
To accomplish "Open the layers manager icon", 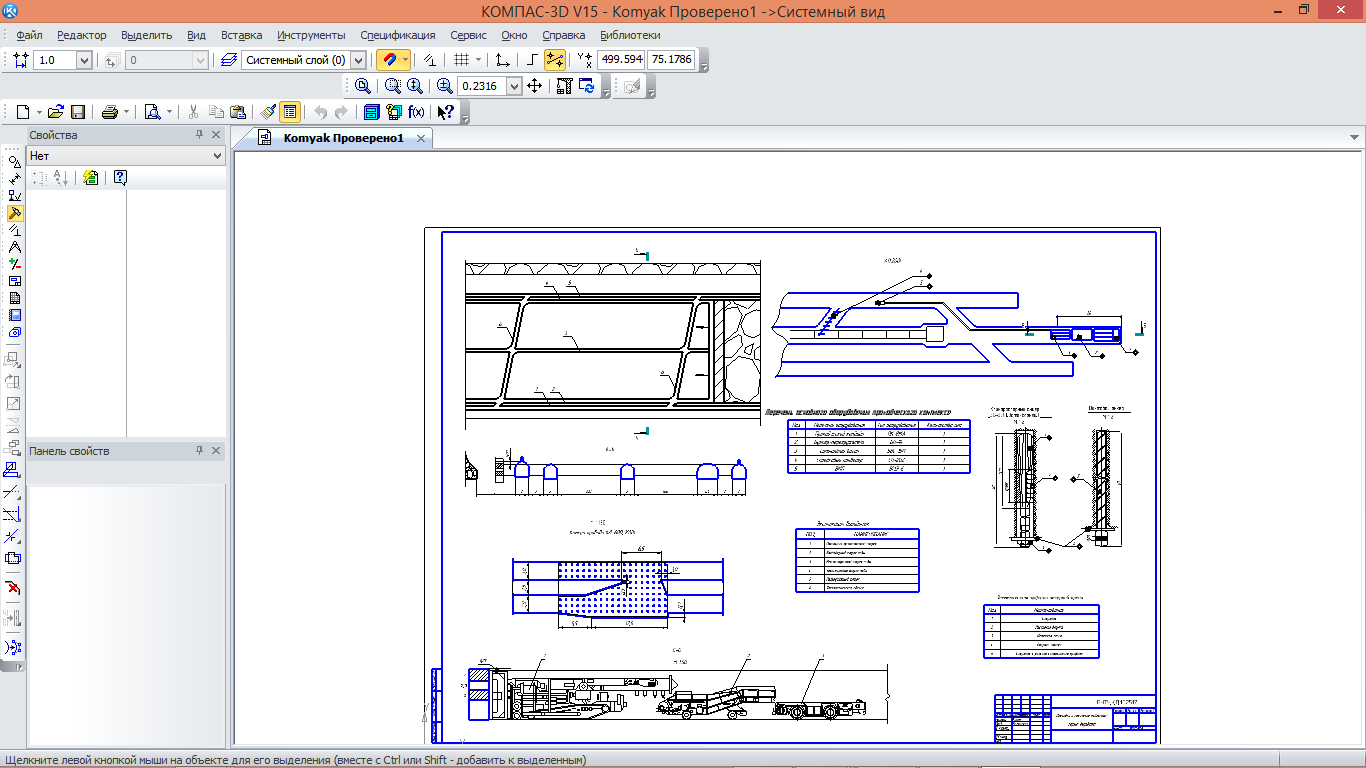I will point(229,60).
